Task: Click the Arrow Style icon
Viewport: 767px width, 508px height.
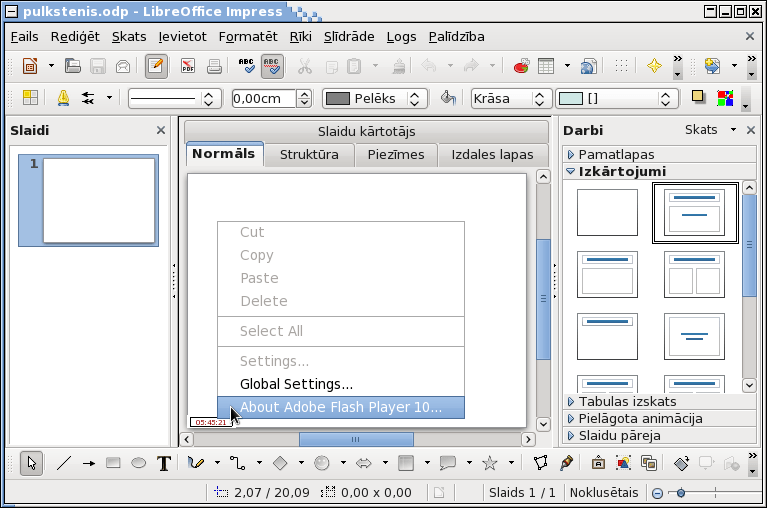Action: (x=88, y=98)
